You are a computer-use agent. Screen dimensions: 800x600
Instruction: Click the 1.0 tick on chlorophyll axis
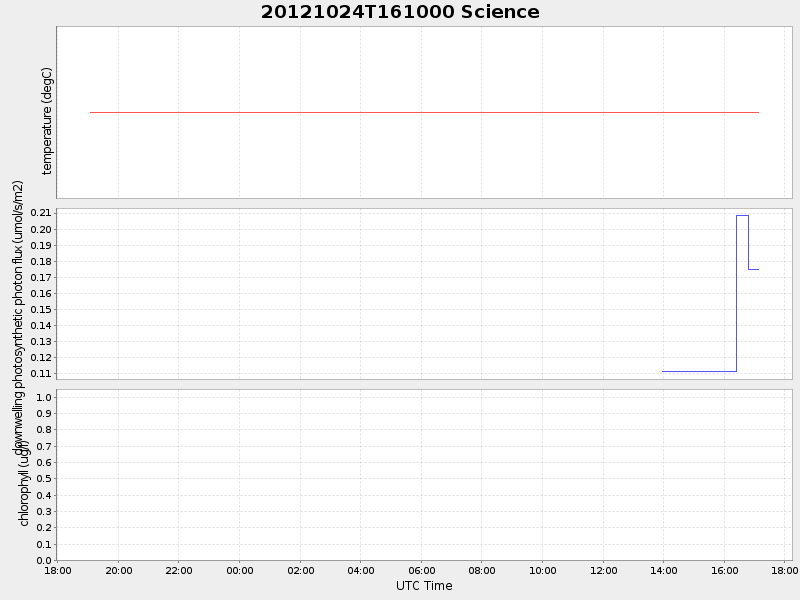44,397
